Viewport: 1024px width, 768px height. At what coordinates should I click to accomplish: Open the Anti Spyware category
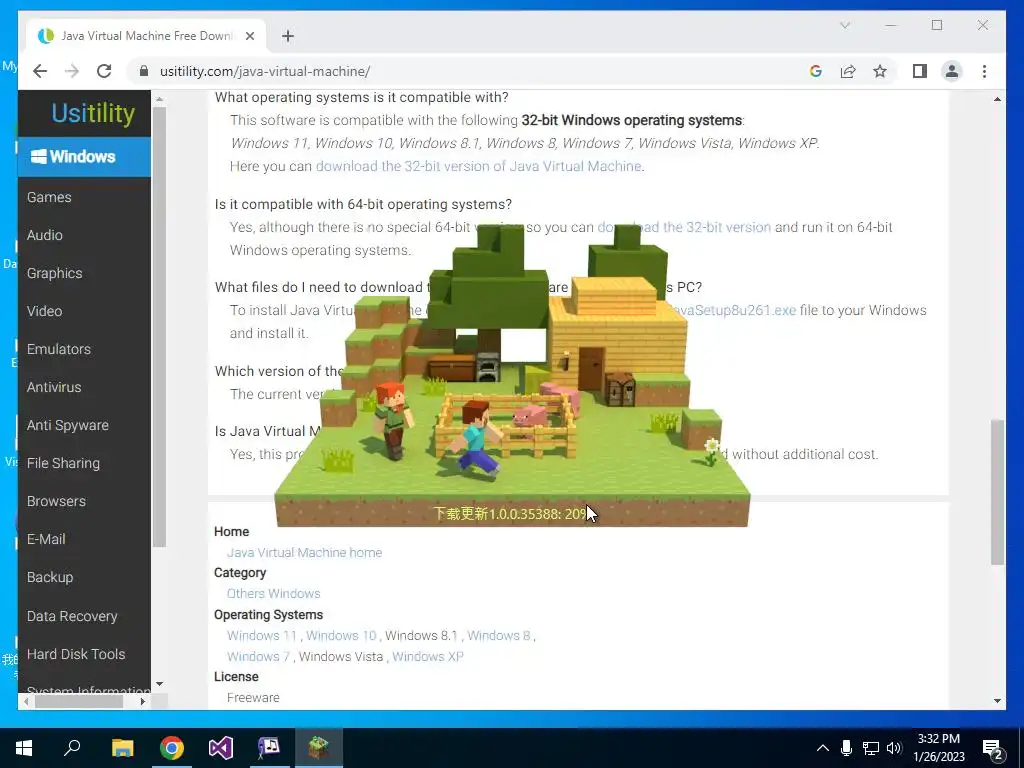click(67, 425)
